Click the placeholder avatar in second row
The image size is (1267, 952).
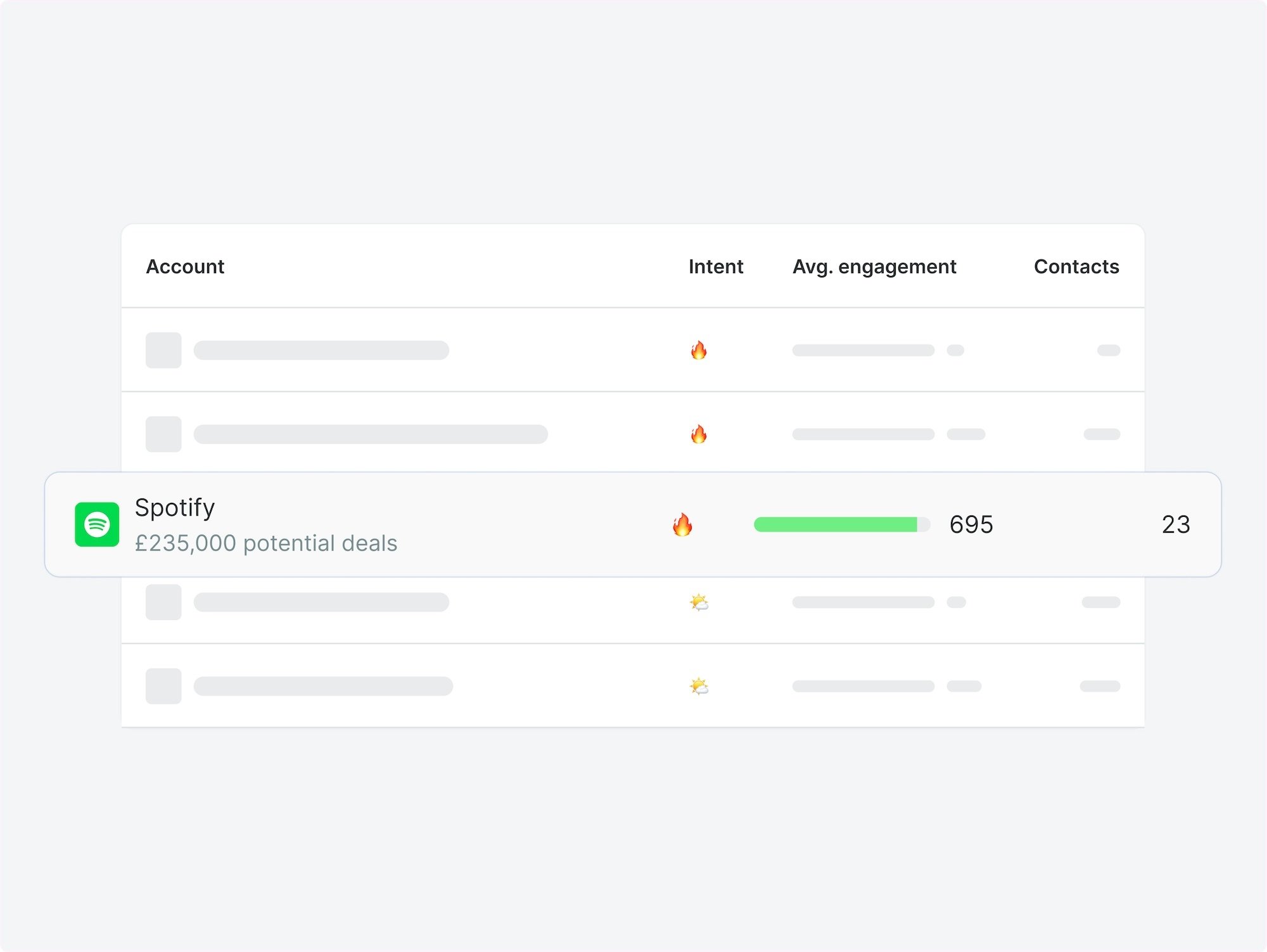pos(163,435)
